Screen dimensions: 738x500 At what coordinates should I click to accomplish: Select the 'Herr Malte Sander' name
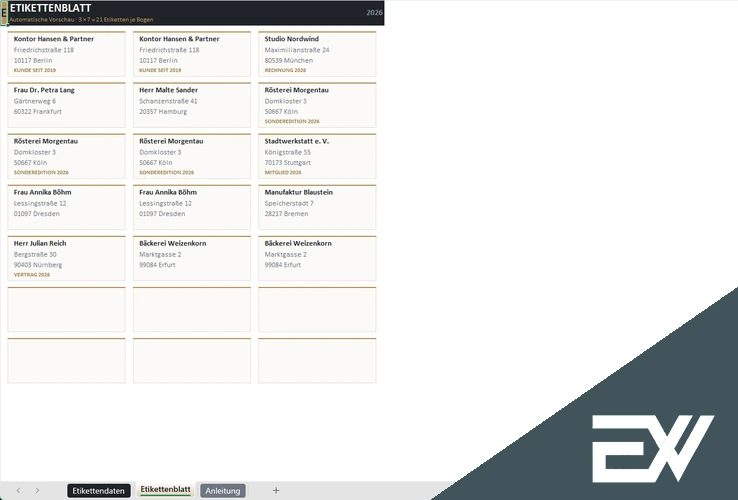(168, 90)
